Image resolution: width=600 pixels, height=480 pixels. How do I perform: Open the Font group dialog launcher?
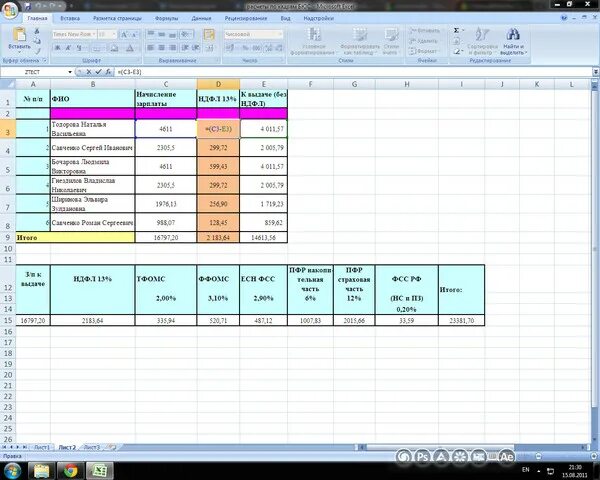(x=139, y=60)
